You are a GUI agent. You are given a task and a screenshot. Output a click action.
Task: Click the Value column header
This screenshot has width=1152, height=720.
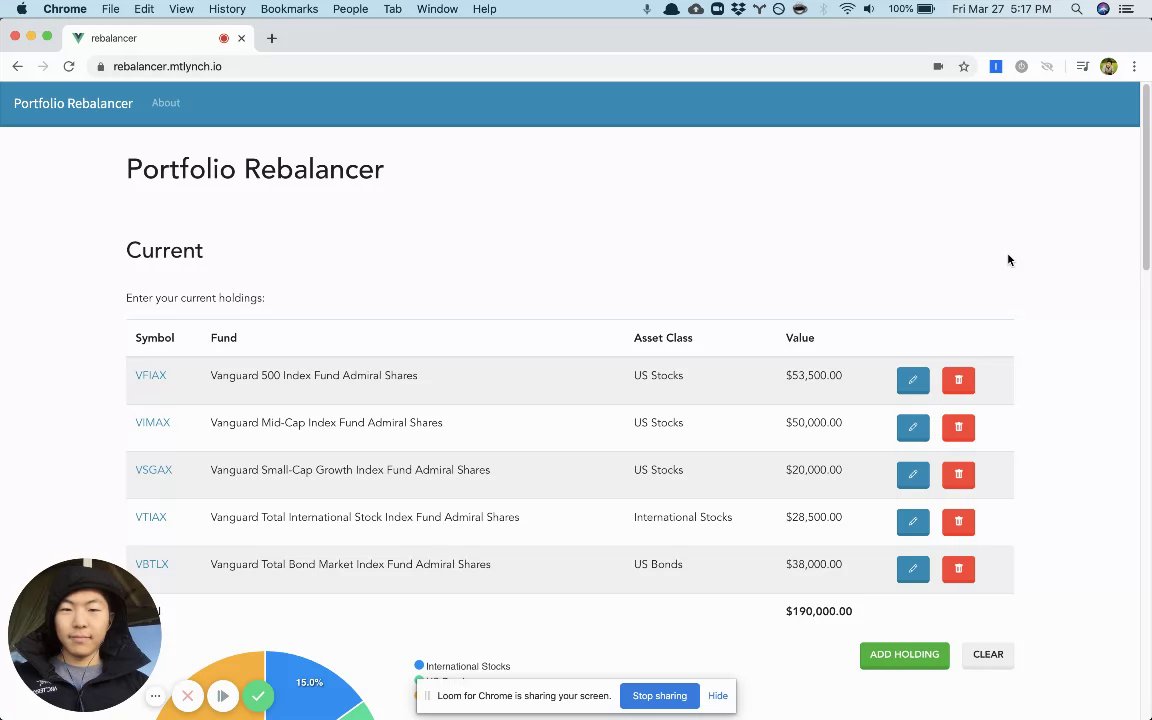pos(799,338)
